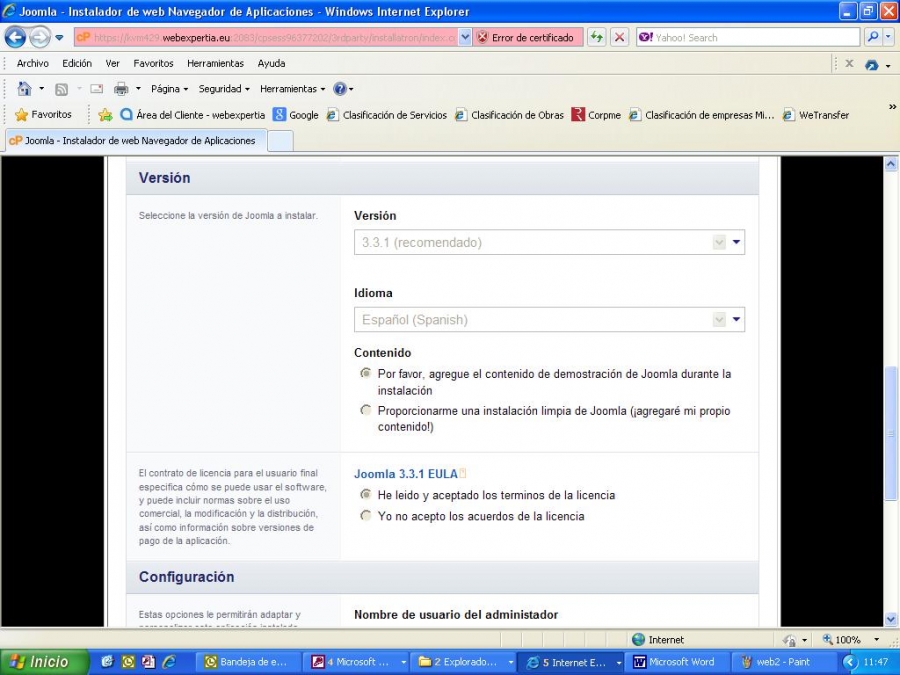Click the Read mail envelope icon
Screen dimensions: 900x675
tap(96, 89)
